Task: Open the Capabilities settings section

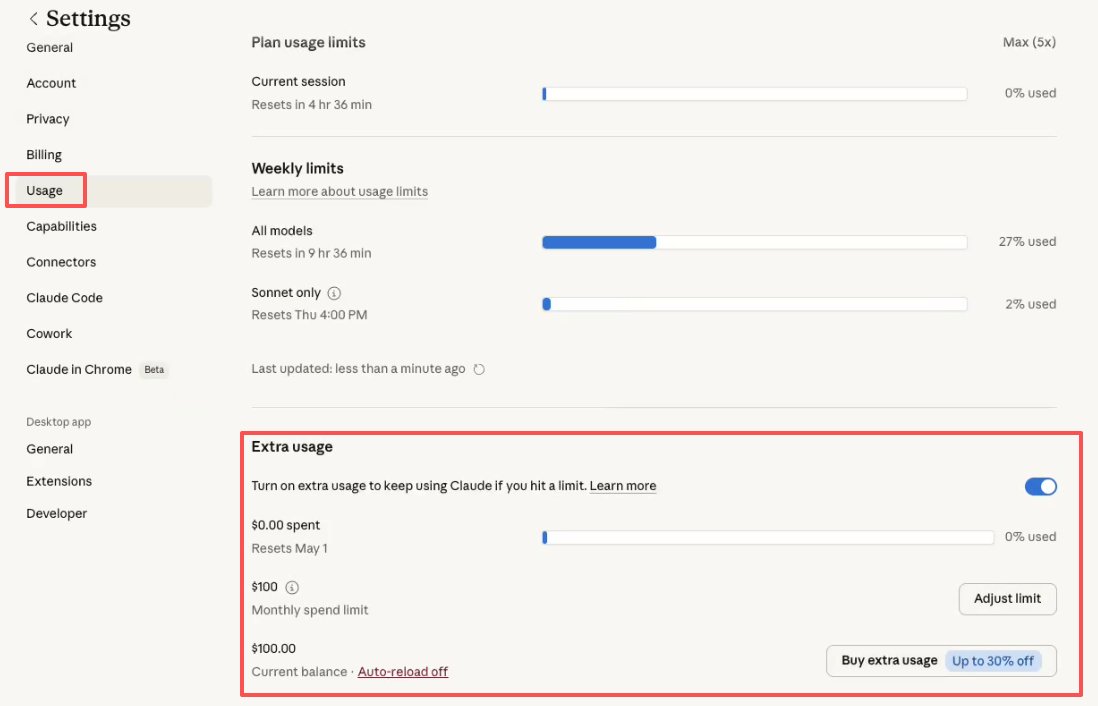Action: coord(62,226)
